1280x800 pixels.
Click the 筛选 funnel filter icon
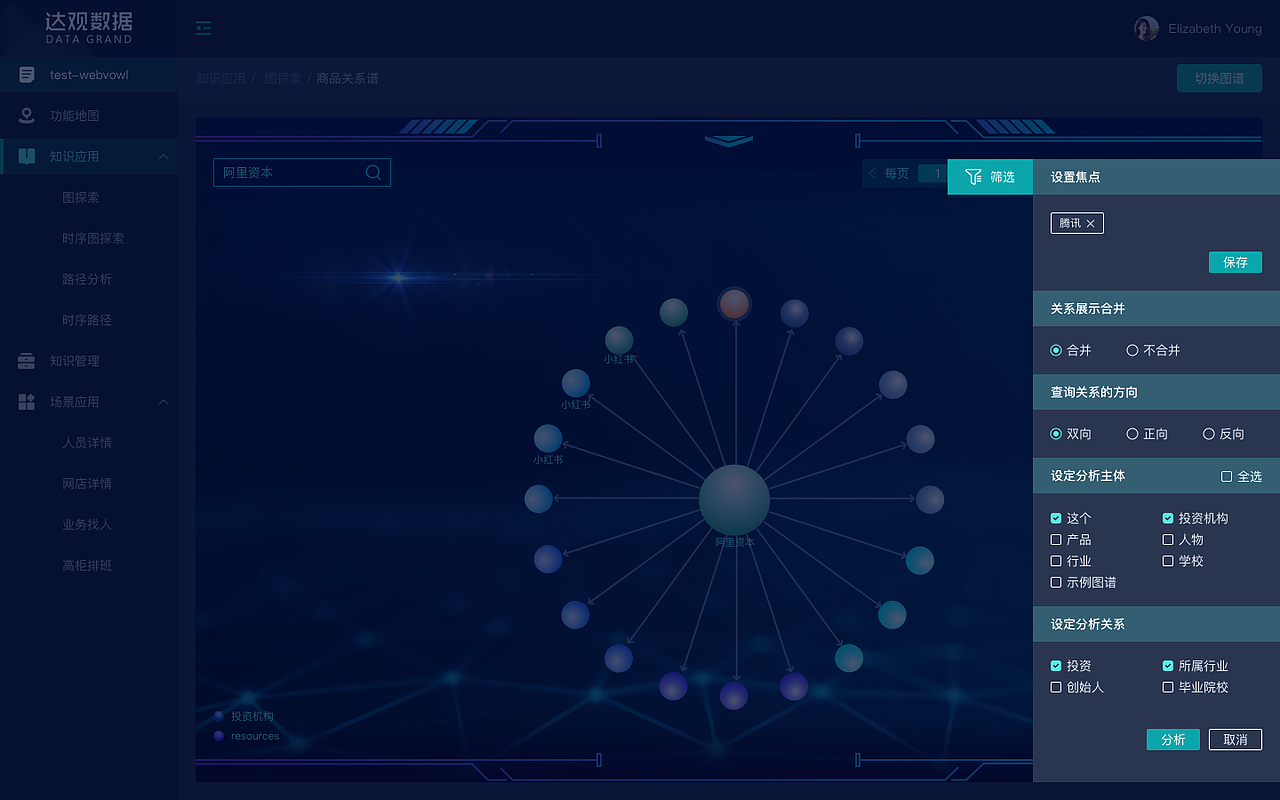coord(971,176)
